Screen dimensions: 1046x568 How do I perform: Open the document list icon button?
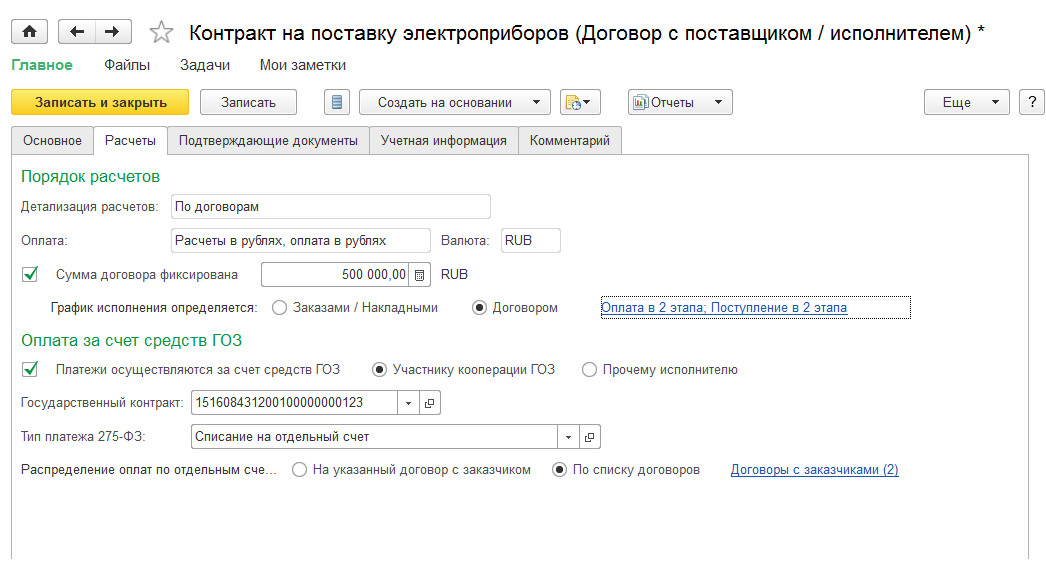pyautogui.click(x=337, y=102)
